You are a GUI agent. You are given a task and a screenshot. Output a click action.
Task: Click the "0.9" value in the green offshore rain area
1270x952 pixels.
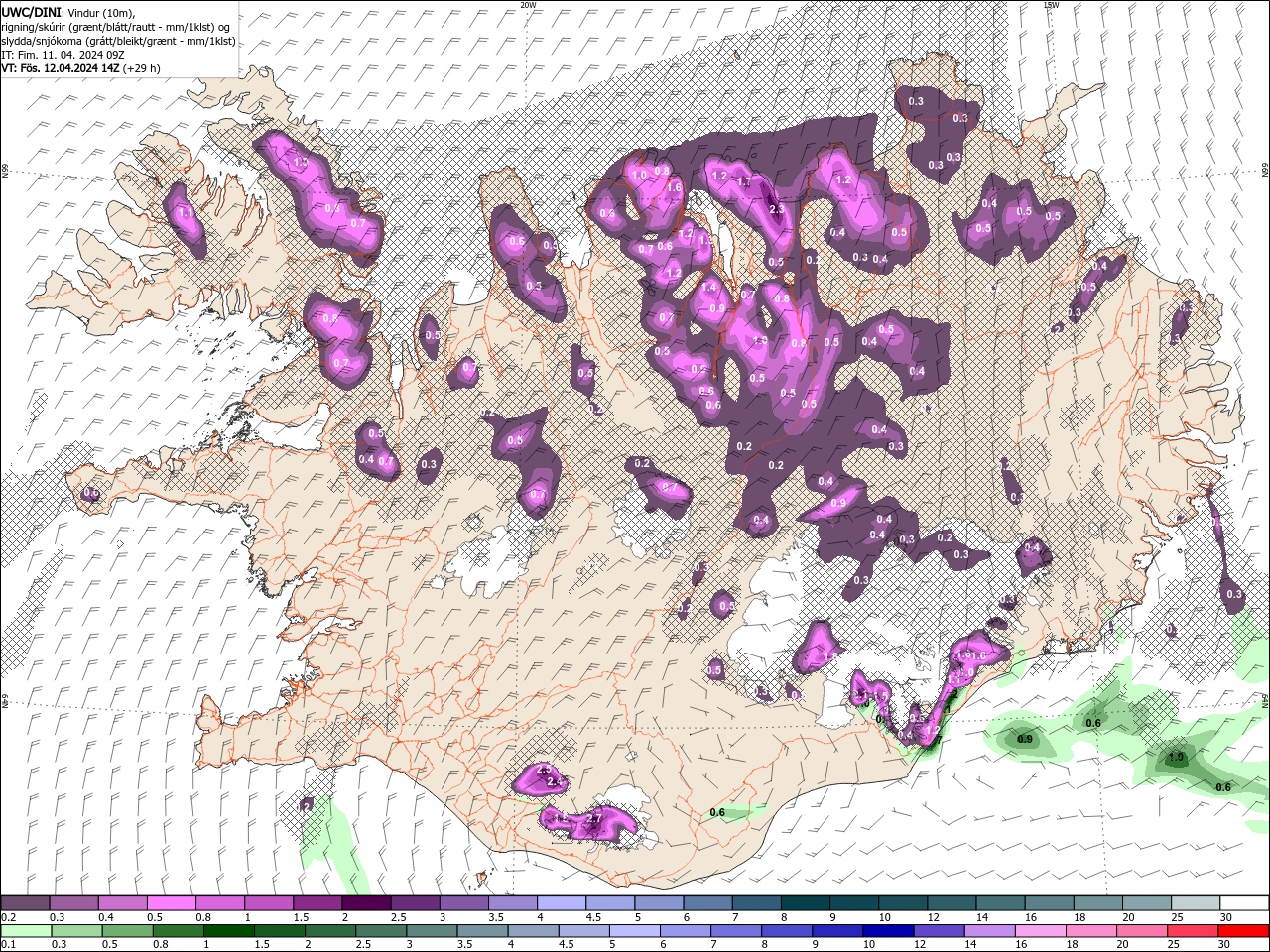1025,740
